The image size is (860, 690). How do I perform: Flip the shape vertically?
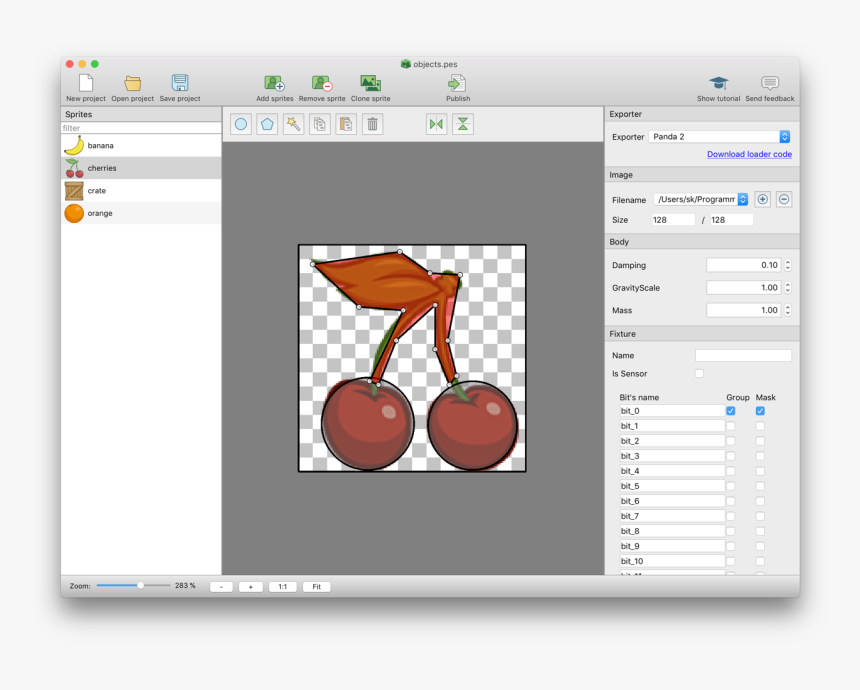pos(462,123)
